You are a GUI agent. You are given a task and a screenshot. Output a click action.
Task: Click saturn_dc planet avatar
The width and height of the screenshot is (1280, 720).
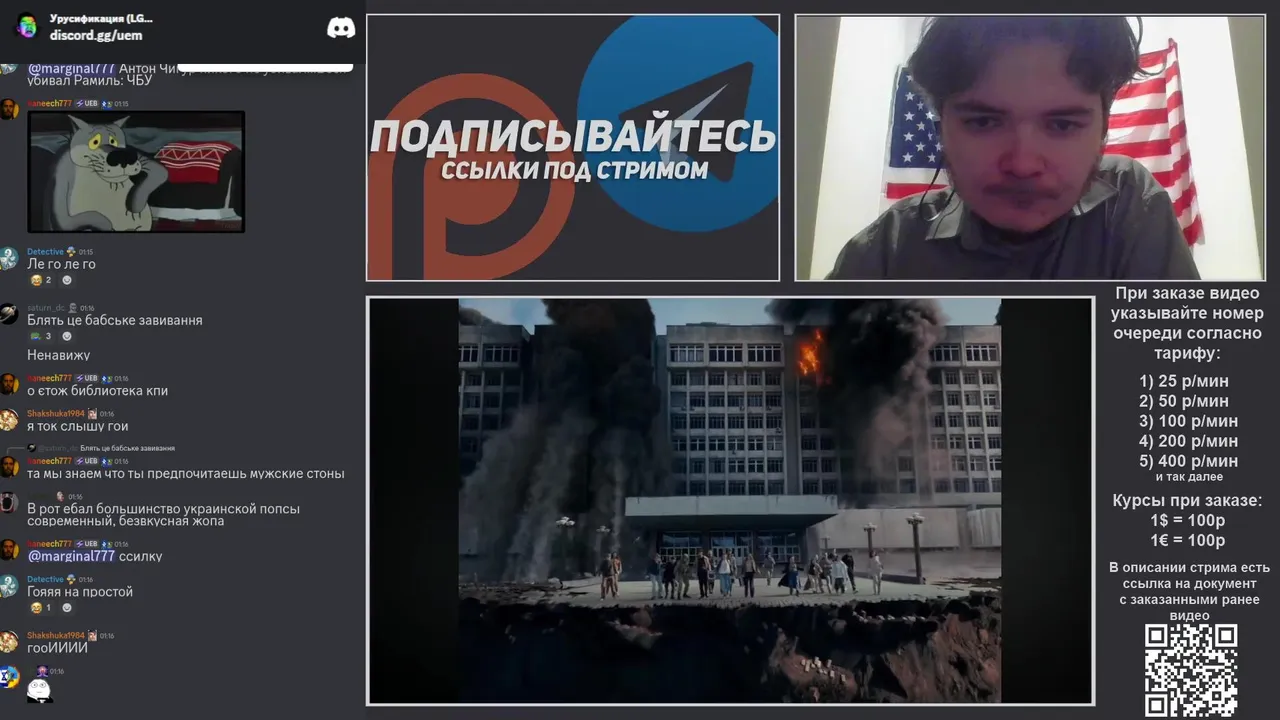pos(9,314)
